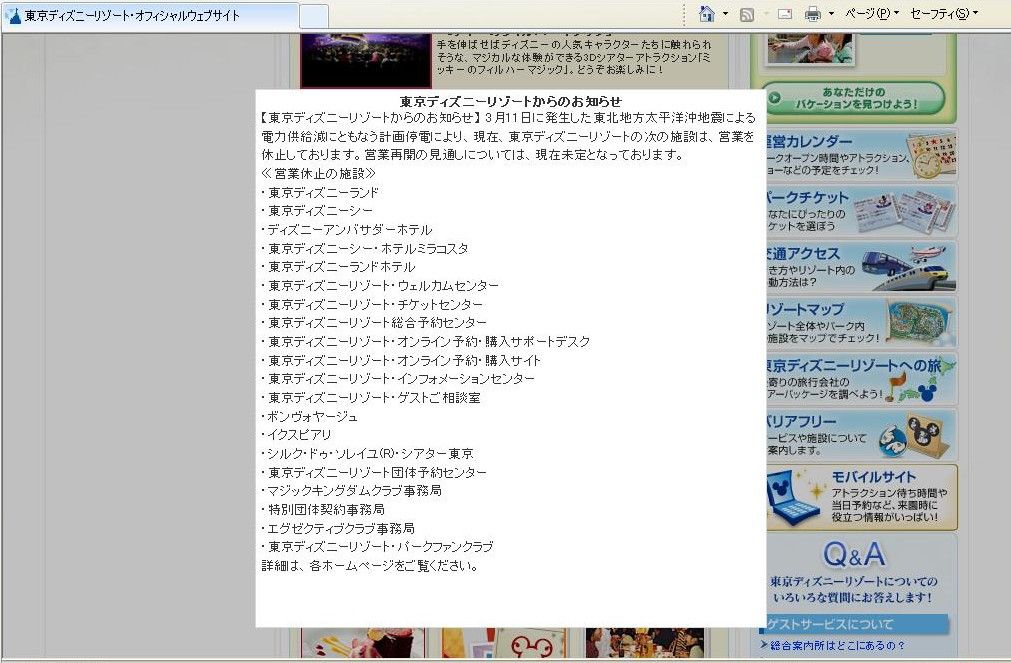
Task: Click シルク・ドゥ・ソレイユ シアター東京 entry
Action: (x=368, y=453)
